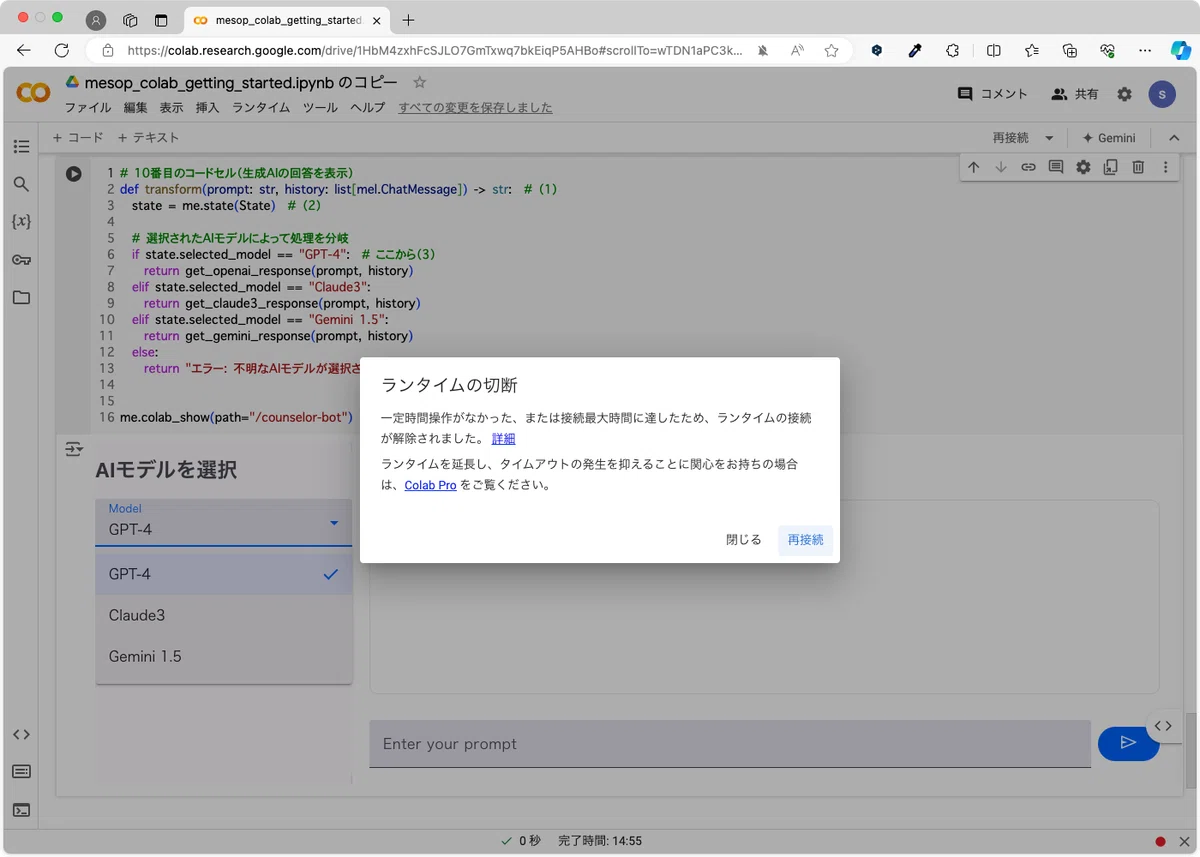The height and width of the screenshot is (857, 1200).
Task: Open the Gemini assistant button
Action: (x=1109, y=138)
